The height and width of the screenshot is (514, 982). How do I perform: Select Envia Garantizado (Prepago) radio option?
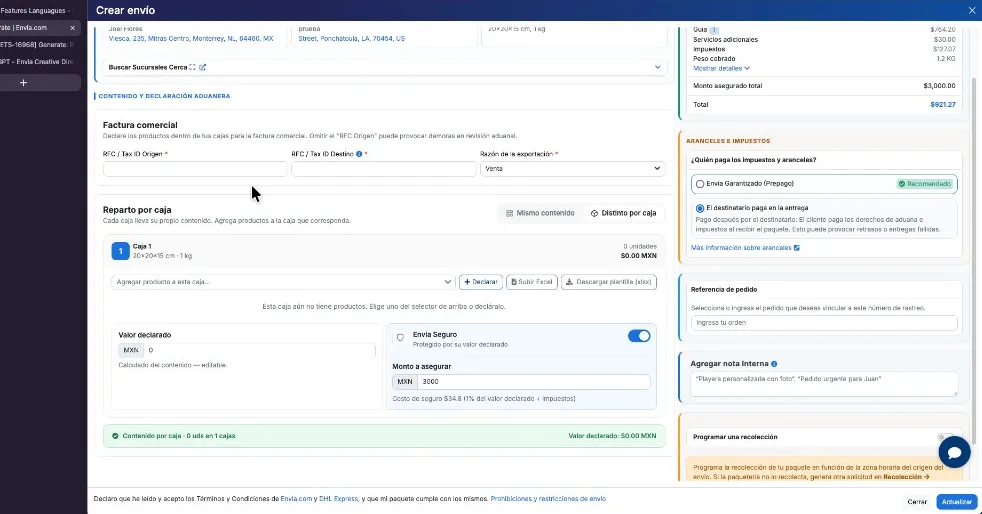click(x=700, y=184)
